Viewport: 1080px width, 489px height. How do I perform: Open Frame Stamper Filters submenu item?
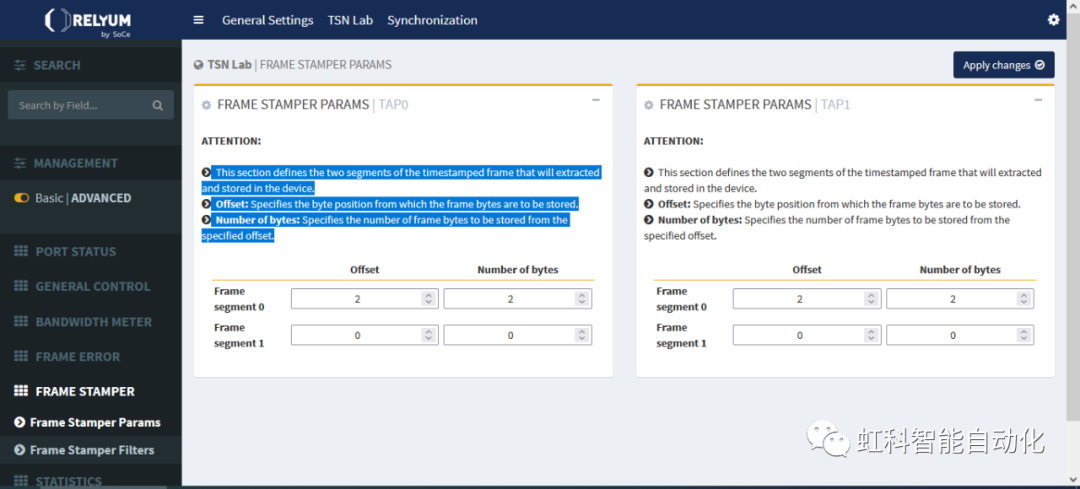tap(91, 450)
